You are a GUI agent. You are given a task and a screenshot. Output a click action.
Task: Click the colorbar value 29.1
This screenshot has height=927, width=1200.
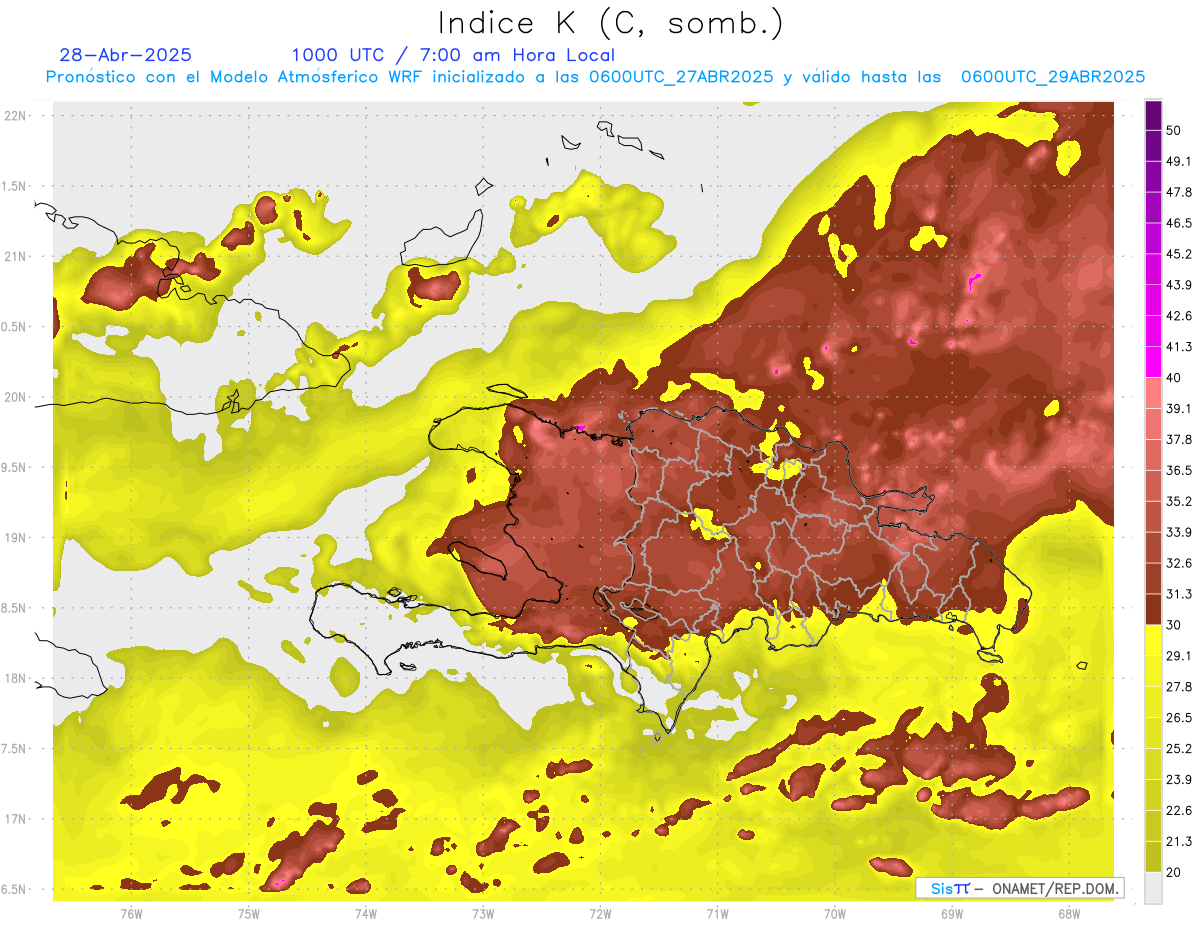coord(1179,656)
